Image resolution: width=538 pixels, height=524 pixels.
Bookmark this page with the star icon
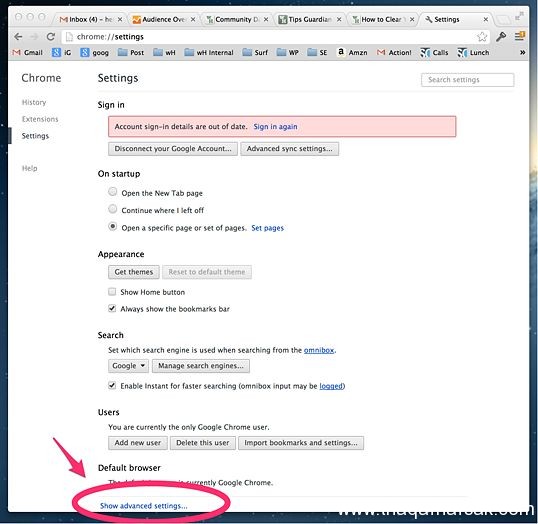[482, 37]
